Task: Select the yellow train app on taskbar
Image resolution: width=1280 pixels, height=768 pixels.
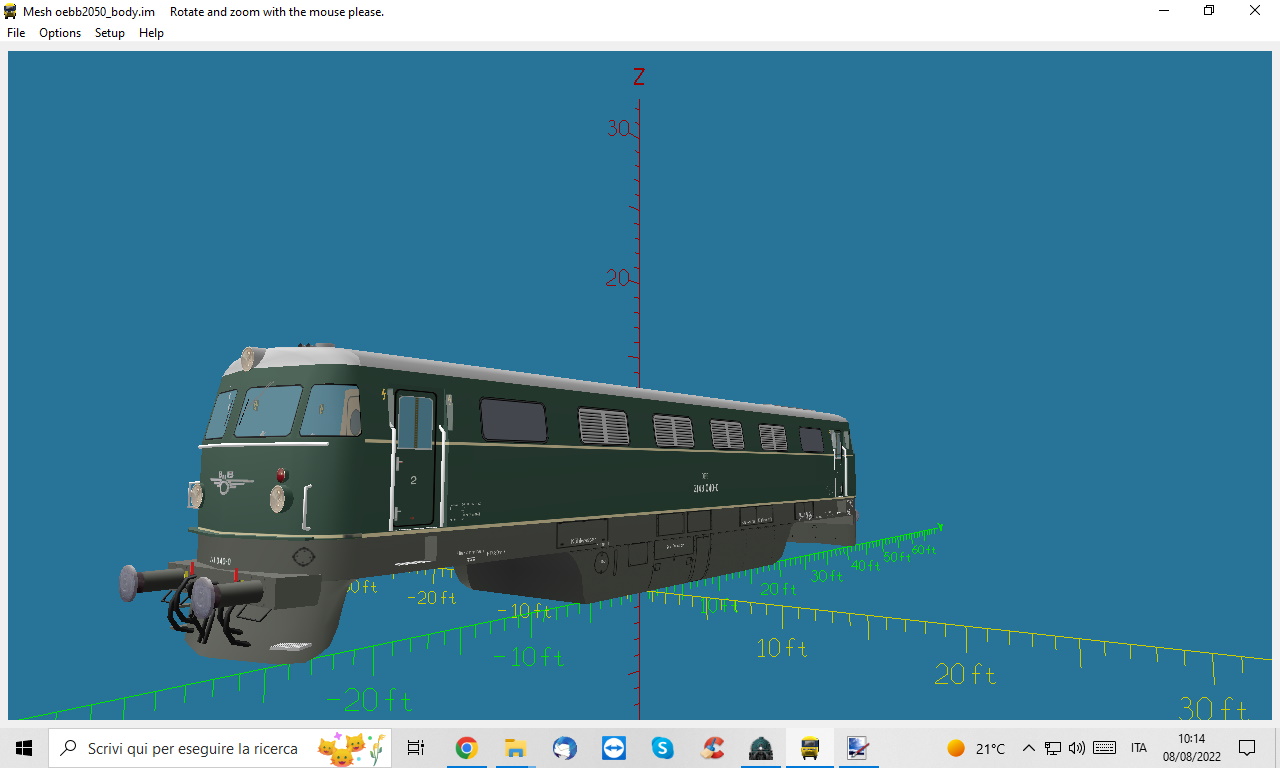Action: point(810,748)
